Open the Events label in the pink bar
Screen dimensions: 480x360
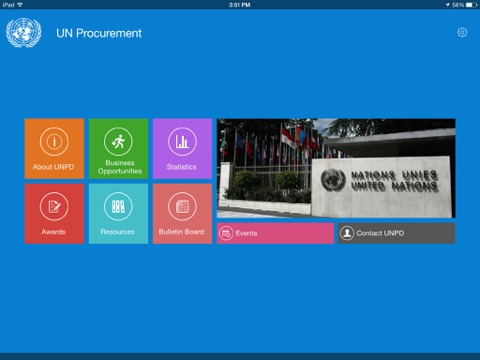coord(246,233)
